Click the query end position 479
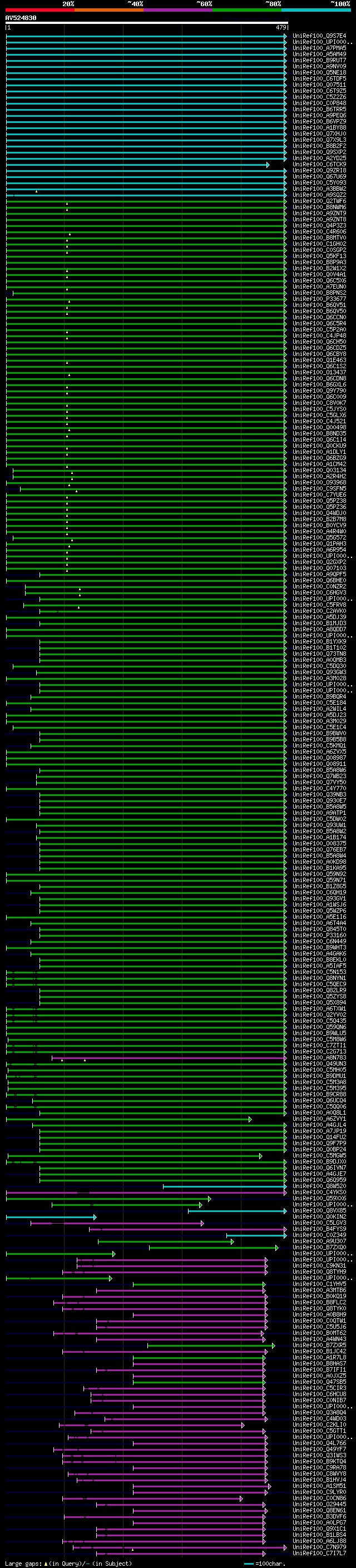The width and height of the screenshot is (356, 1568). (280, 27)
